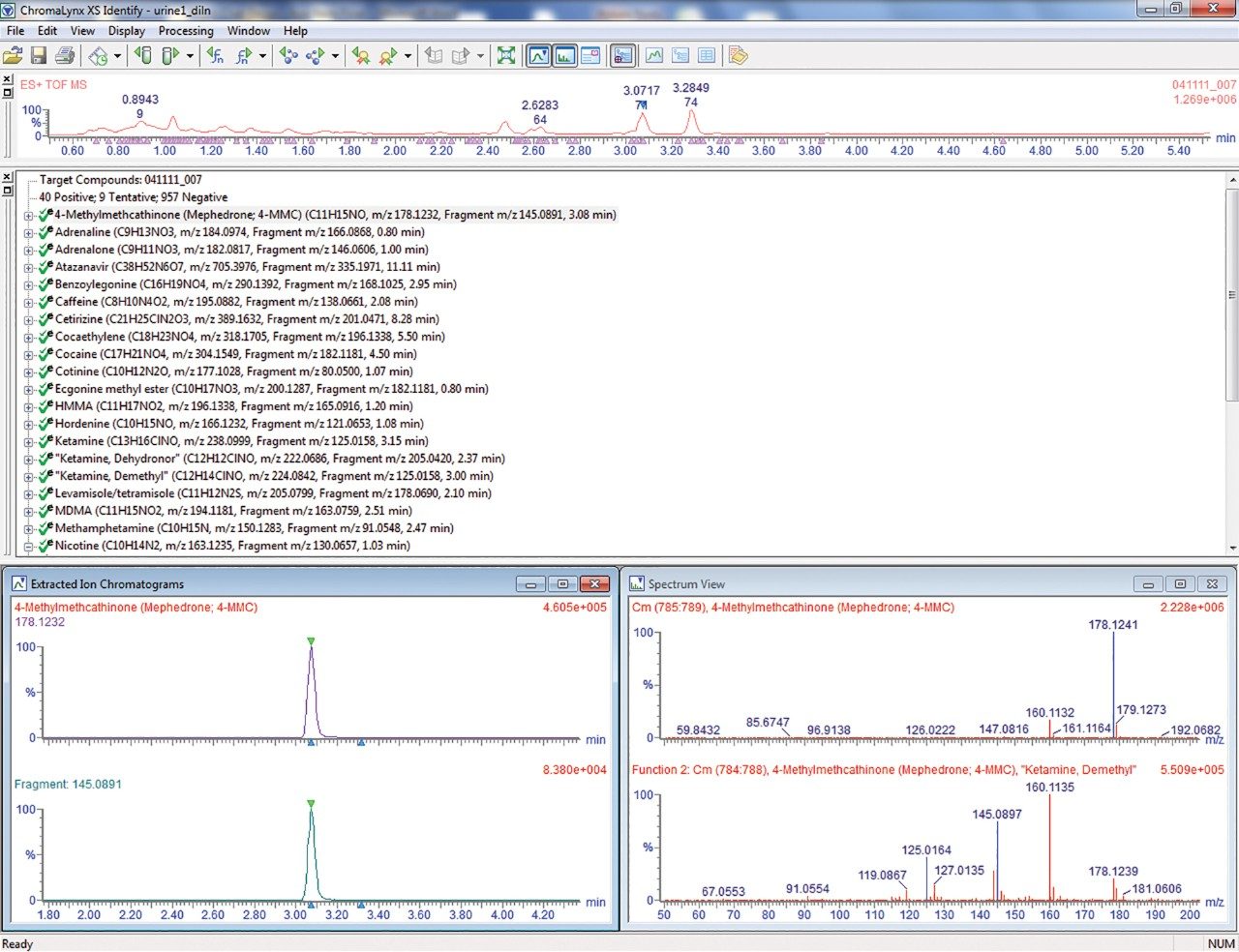Click the green fit-to-window arrows icon
The height and width of the screenshot is (952, 1239).
[505, 56]
